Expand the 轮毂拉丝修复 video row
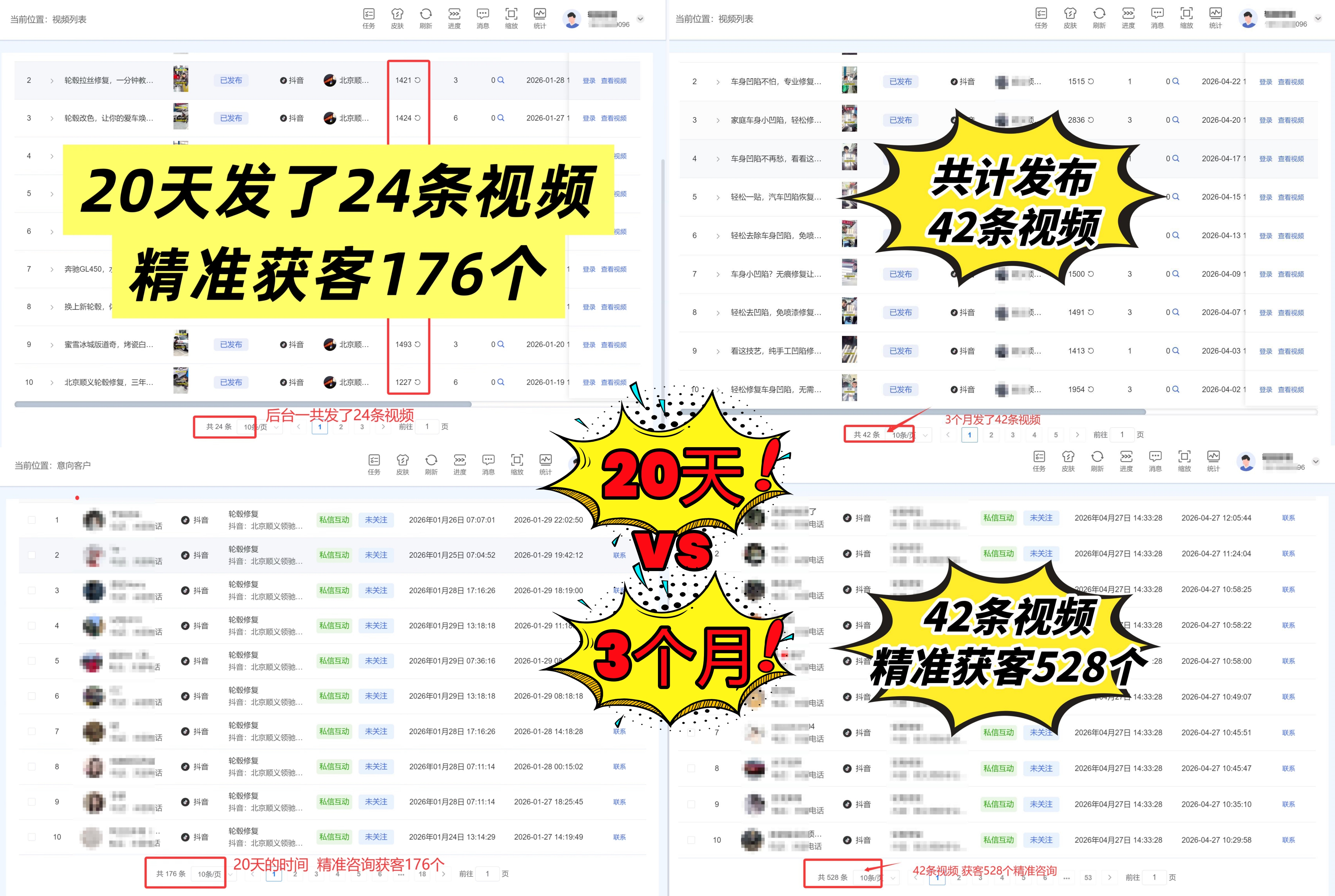1335x896 pixels. (x=52, y=81)
